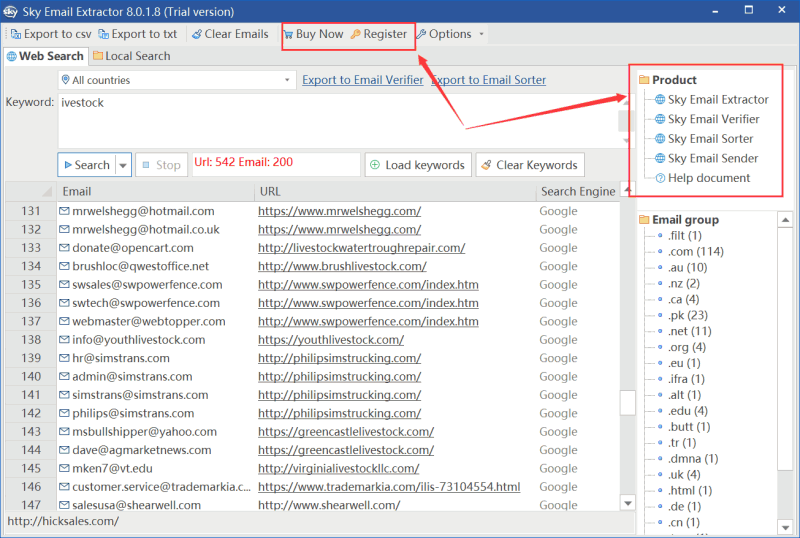Click the Clear Emails broom button

(230, 34)
